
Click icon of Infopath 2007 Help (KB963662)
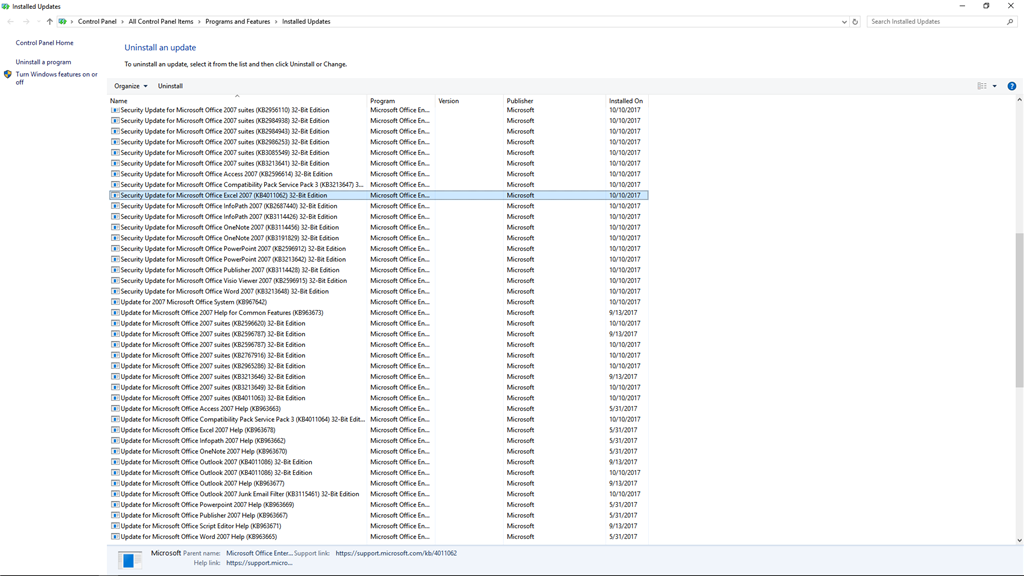[x=115, y=441]
